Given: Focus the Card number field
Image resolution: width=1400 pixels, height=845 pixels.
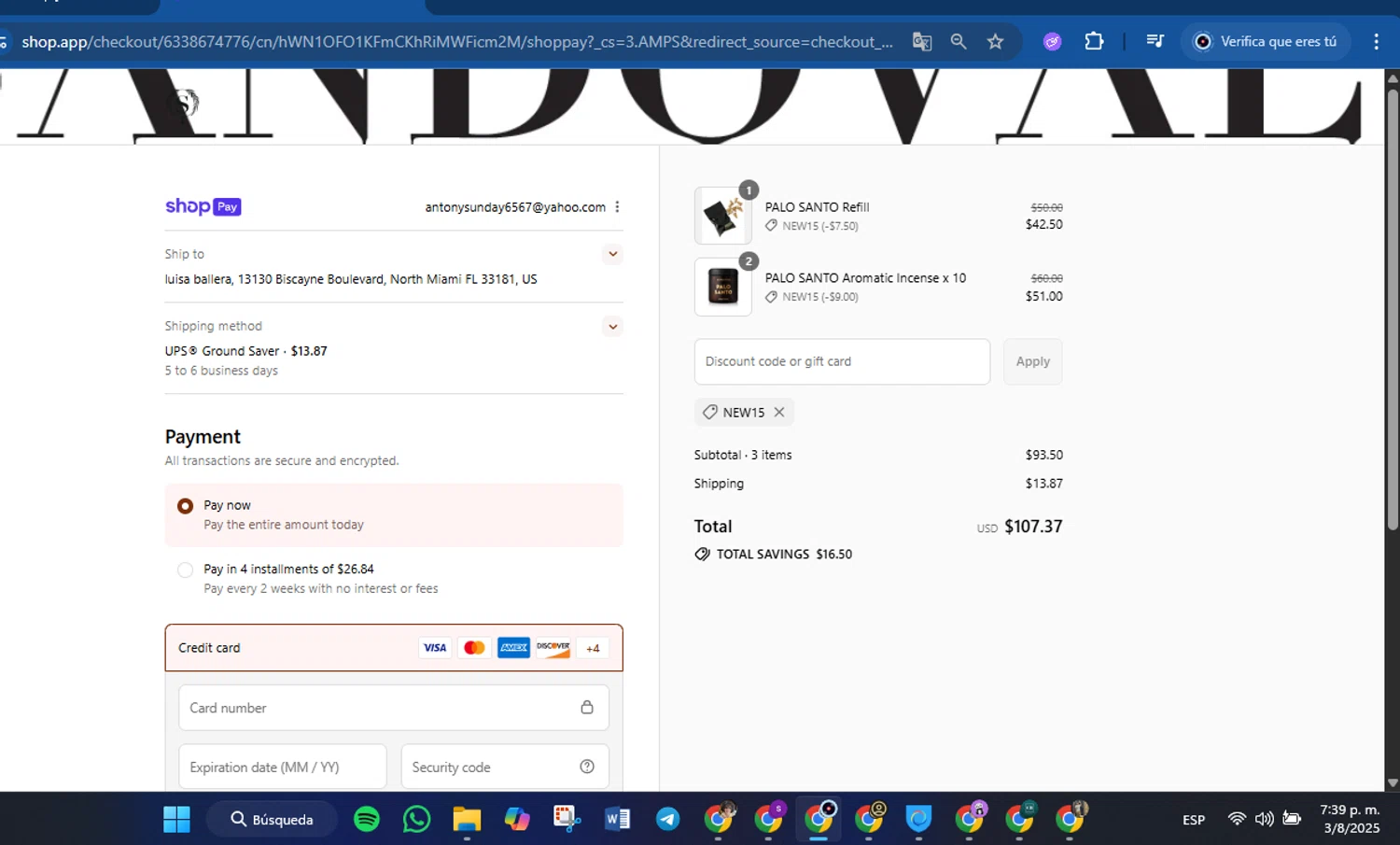Looking at the screenshot, I should point(393,708).
